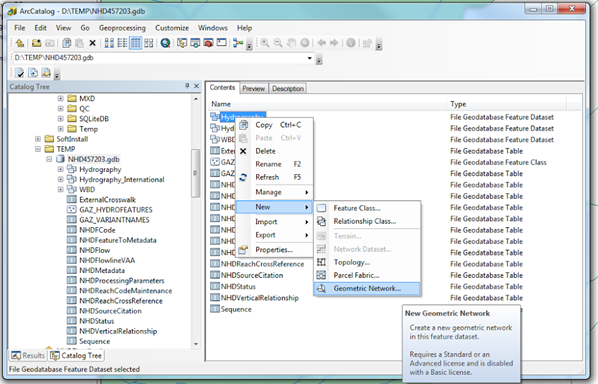Open the ModelBuilder window icon
Image resolution: width=598 pixels, height=384 pixels.
238,43
